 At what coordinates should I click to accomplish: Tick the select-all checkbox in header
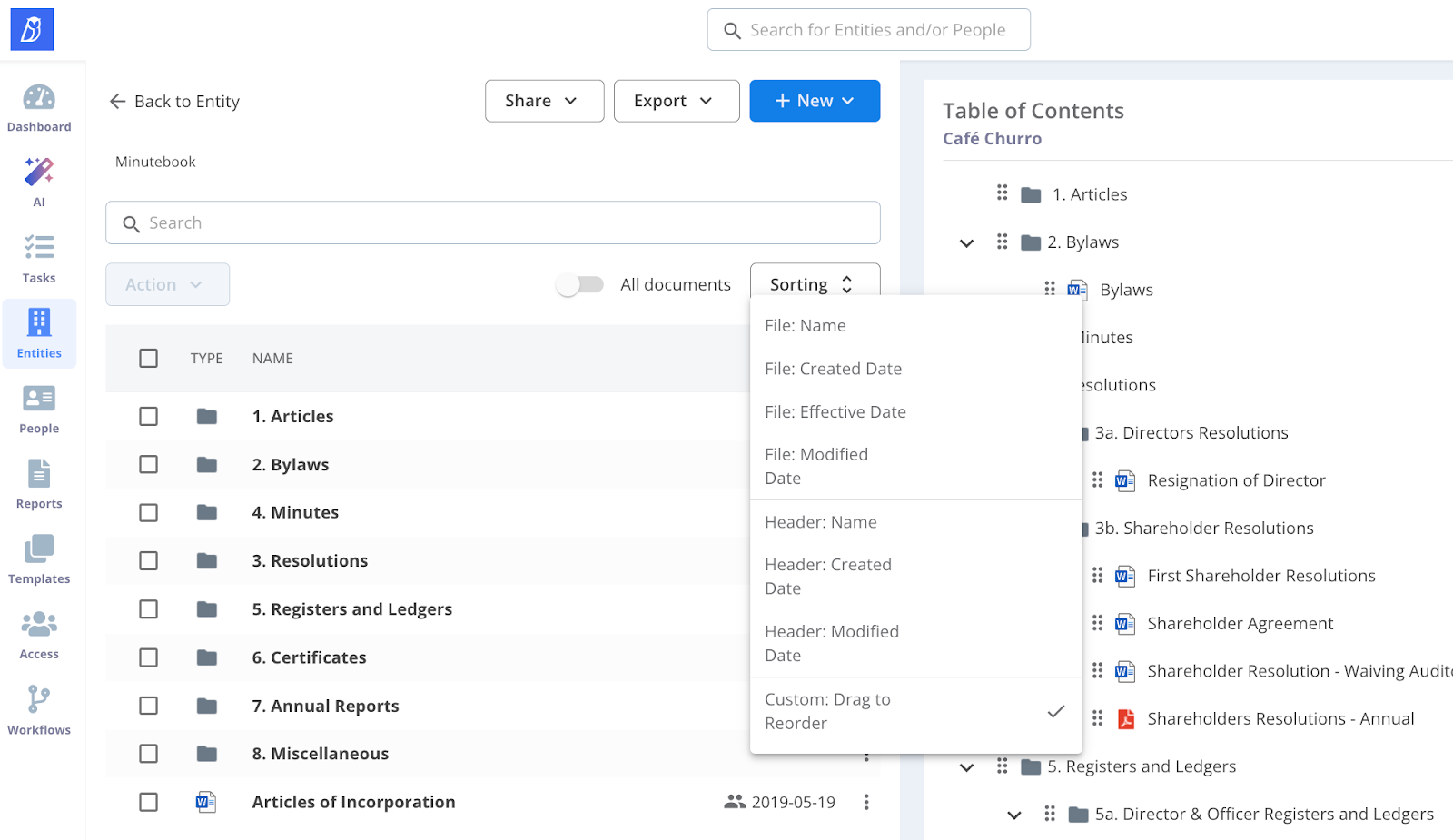(x=148, y=359)
